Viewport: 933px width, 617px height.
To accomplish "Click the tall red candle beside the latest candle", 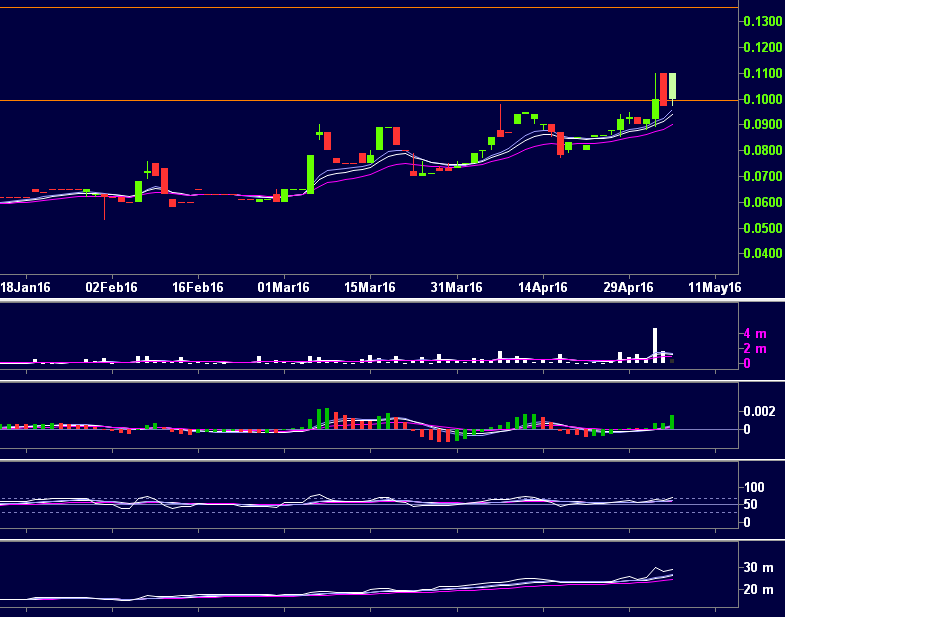I will coord(663,89).
